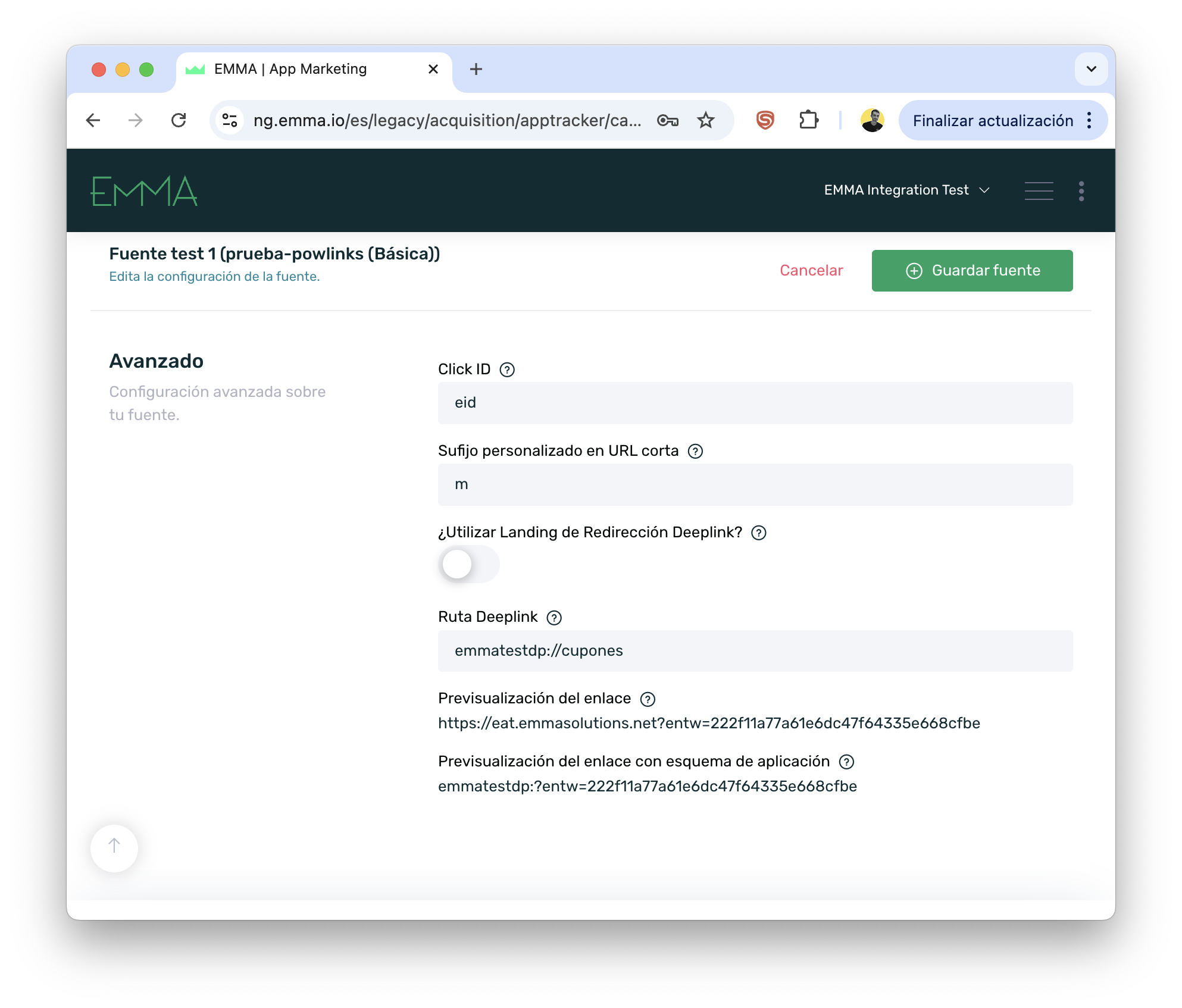Click the Cancelar link

[811, 271]
